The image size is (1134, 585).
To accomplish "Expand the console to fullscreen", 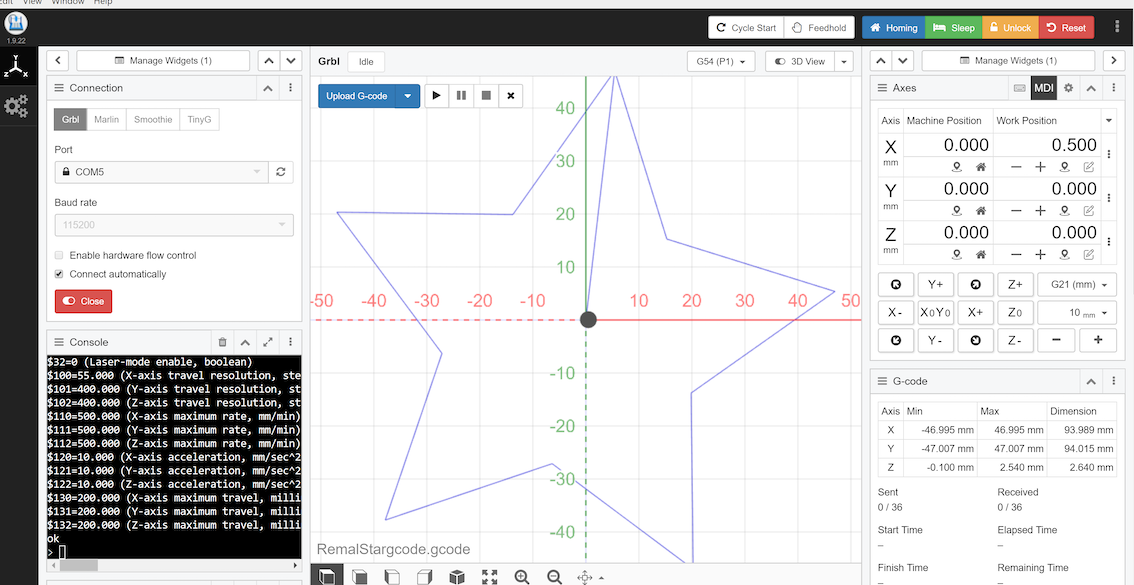I will tap(268, 342).
